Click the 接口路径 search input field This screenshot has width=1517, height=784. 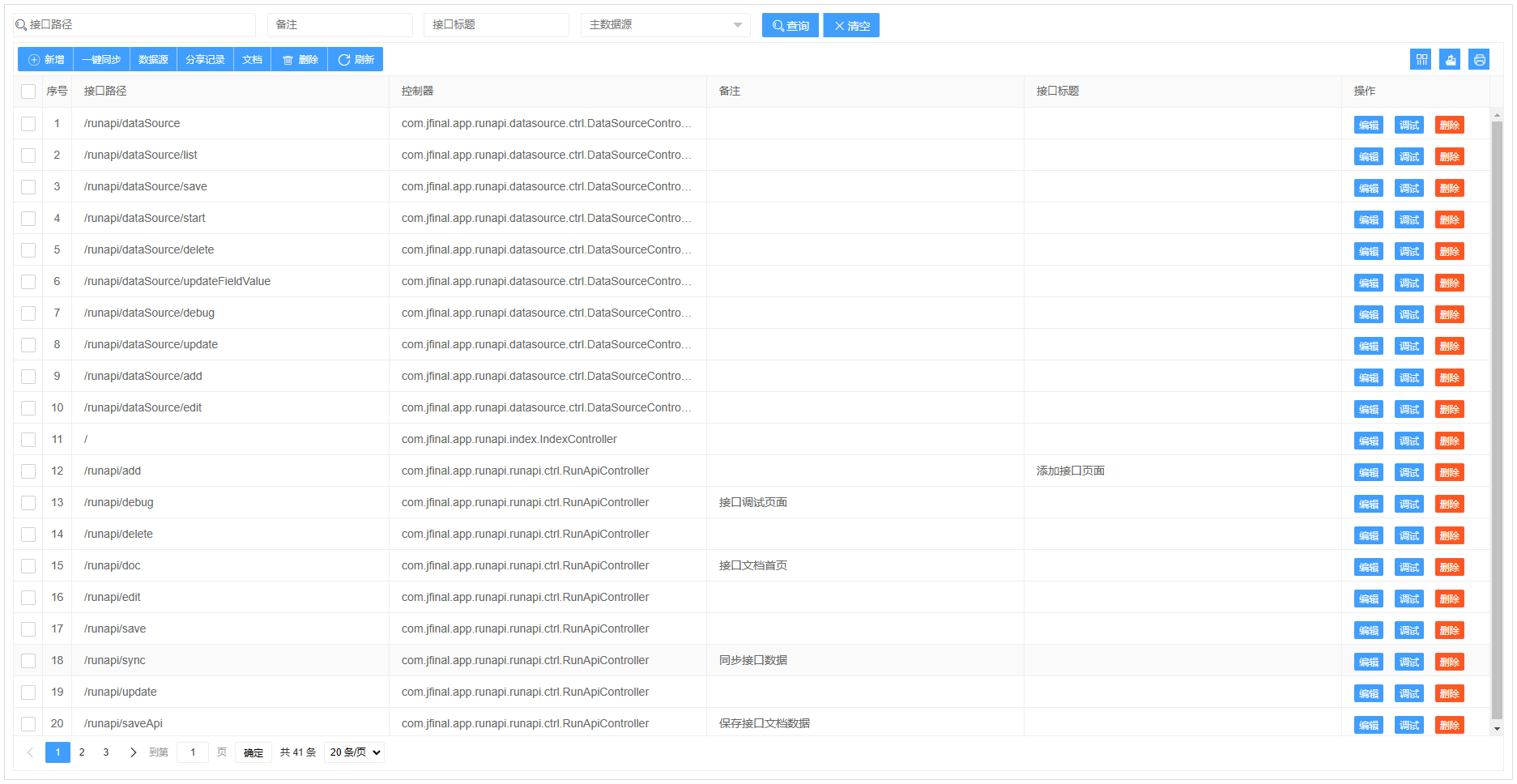138,25
